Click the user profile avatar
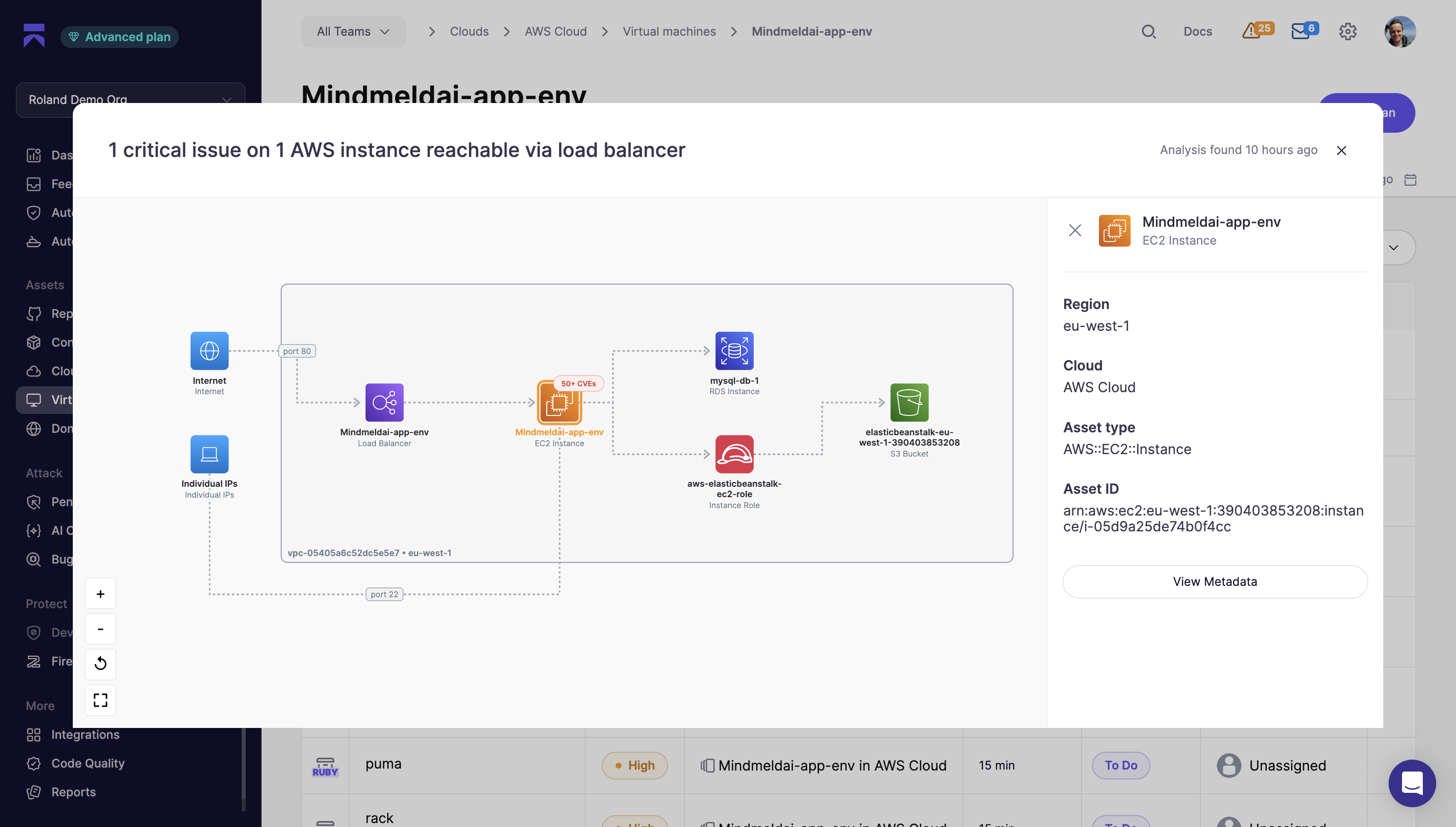Screen dimensions: 1456x827 [1400, 31]
